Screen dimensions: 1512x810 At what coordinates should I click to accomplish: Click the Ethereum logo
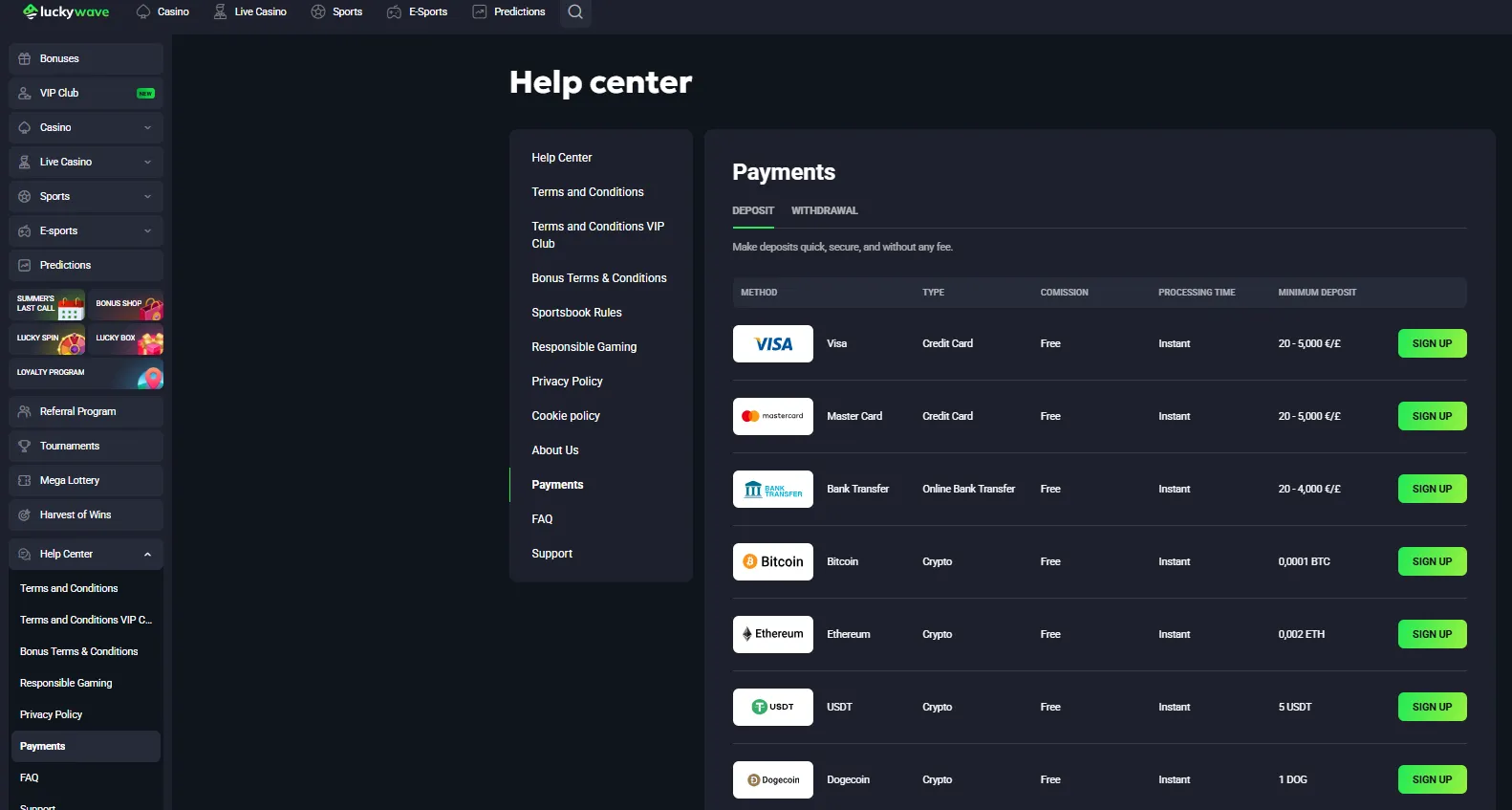click(x=773, y=634)
